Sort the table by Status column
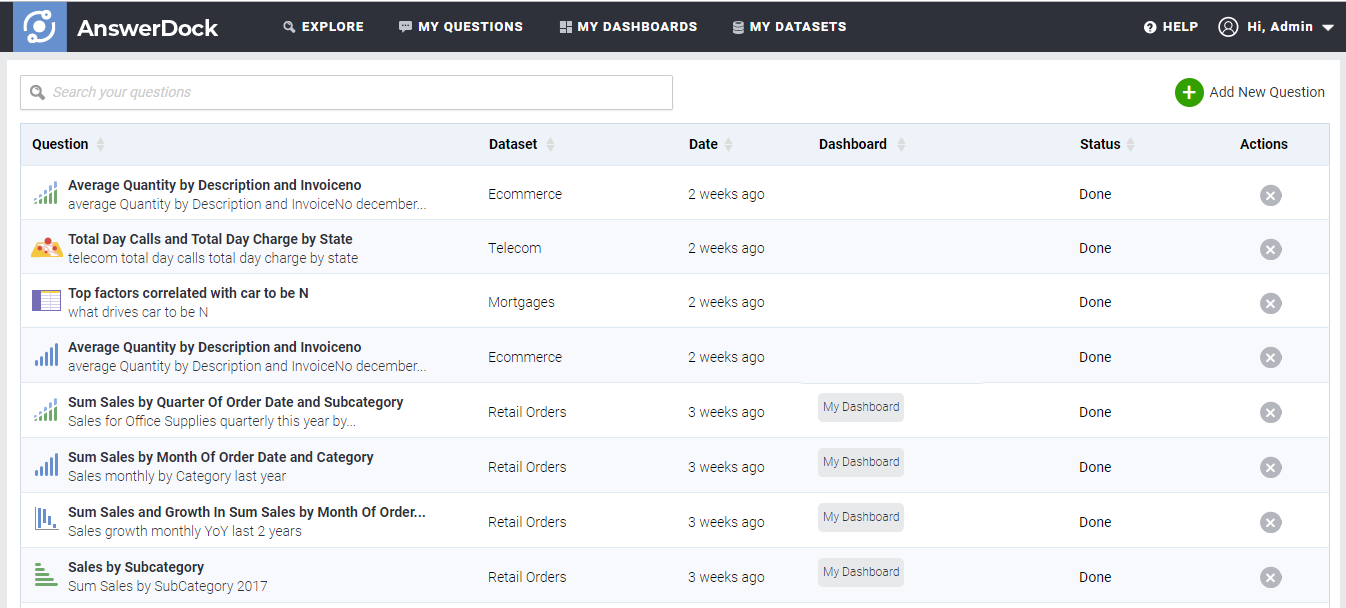This screenshot has height=608, width=1346. coord(1107,144)
